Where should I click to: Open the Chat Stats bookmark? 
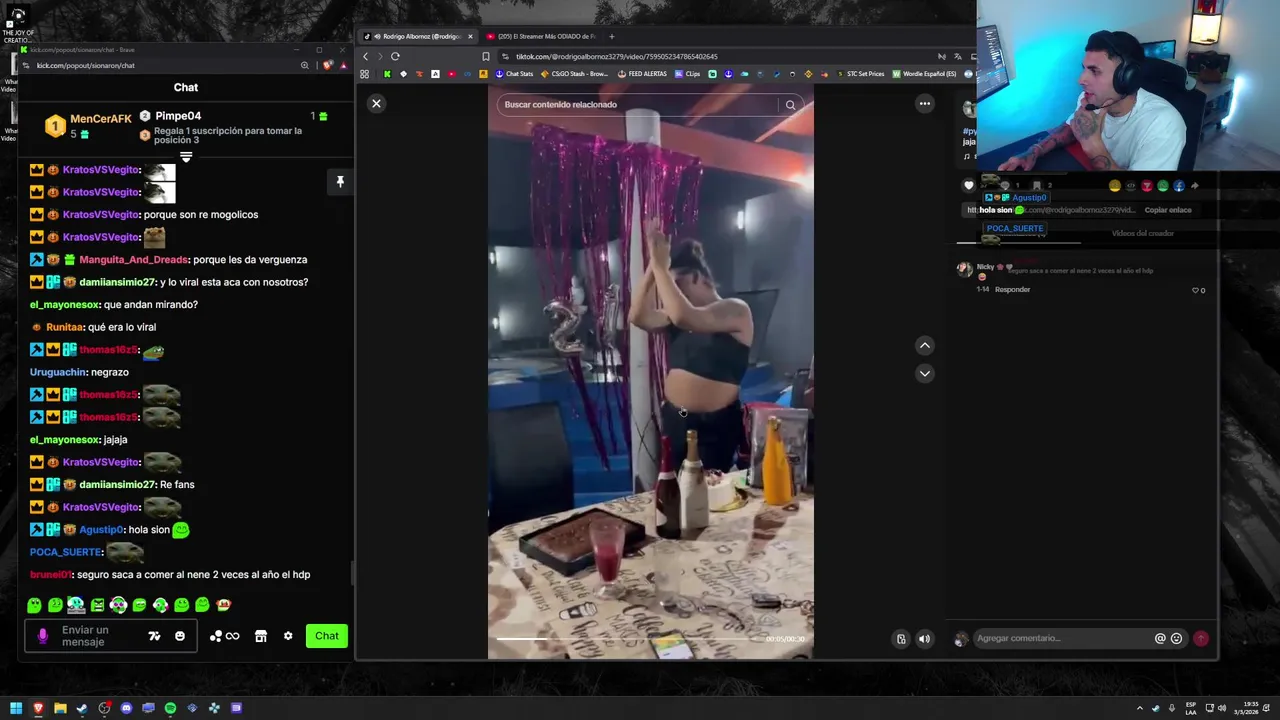(514, 74)
